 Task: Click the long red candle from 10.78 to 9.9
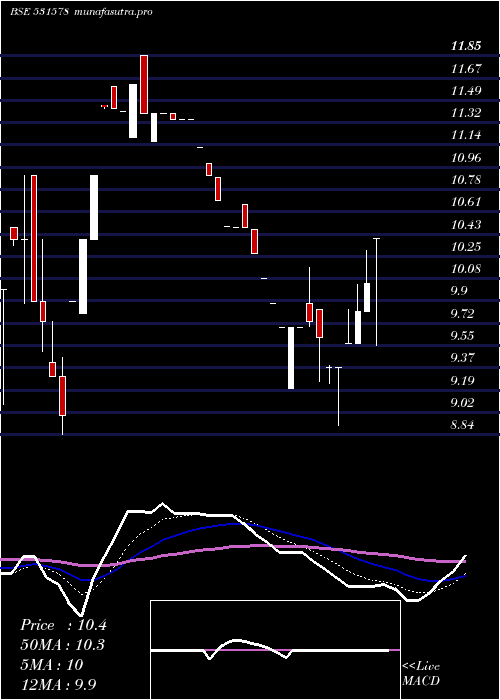34,239
